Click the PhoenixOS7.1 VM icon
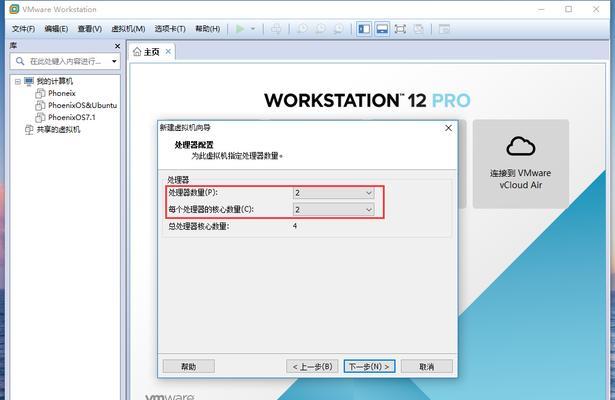Image resolution: width=615 pixels, height=400 pixels. pyautogui.click(x=40, y=117)
